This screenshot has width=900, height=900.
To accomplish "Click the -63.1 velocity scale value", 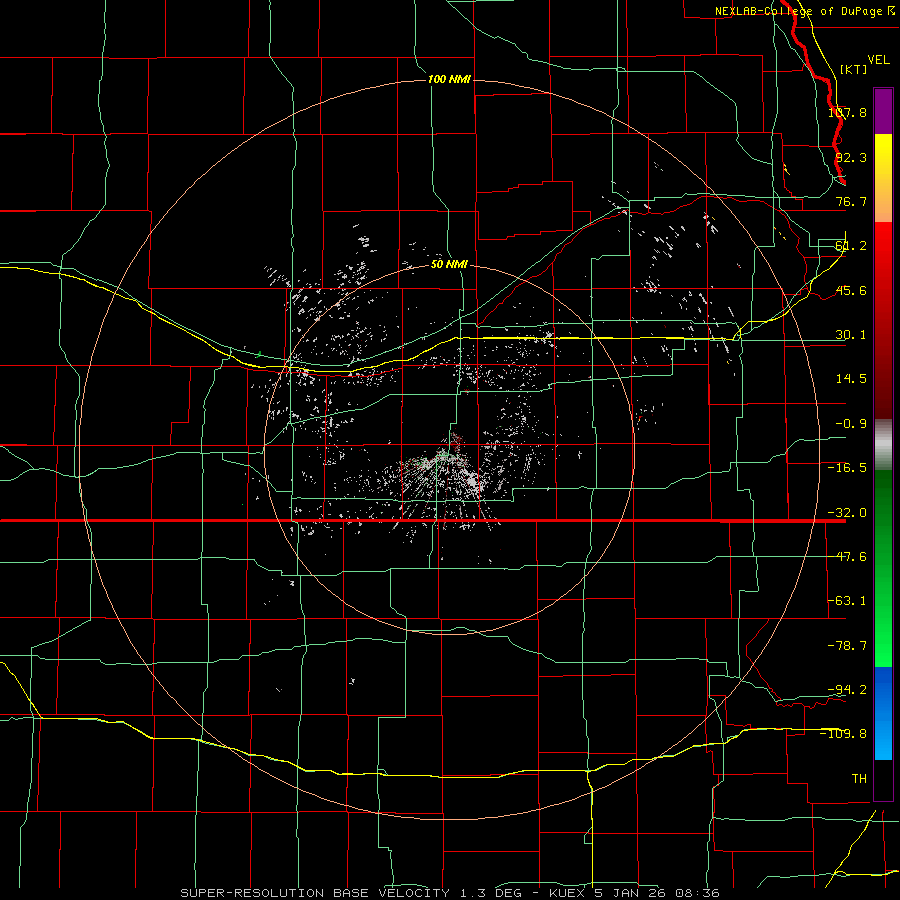I will 847,601.
